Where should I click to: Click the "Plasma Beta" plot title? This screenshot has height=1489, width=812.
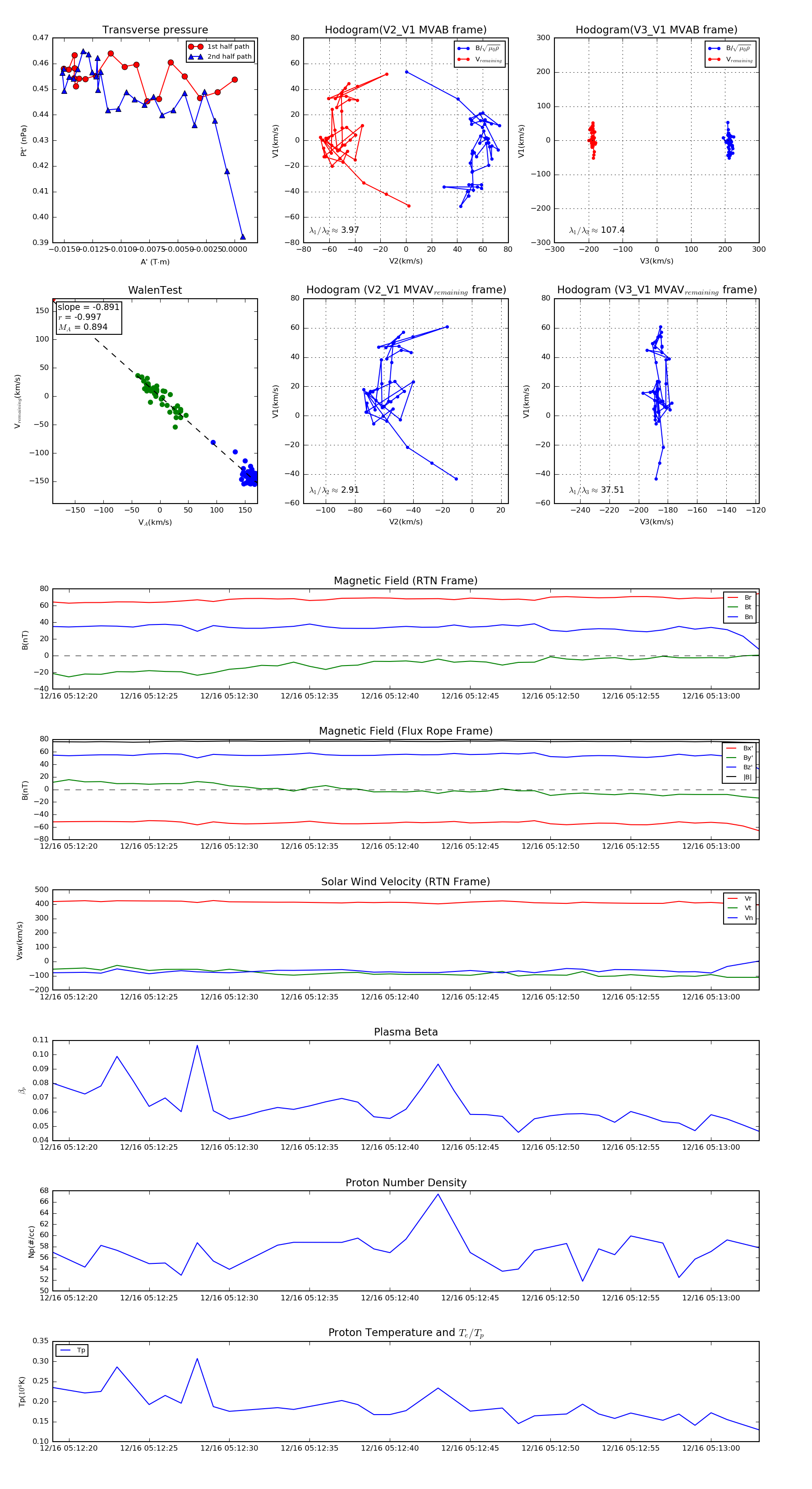pos(406,1032)
